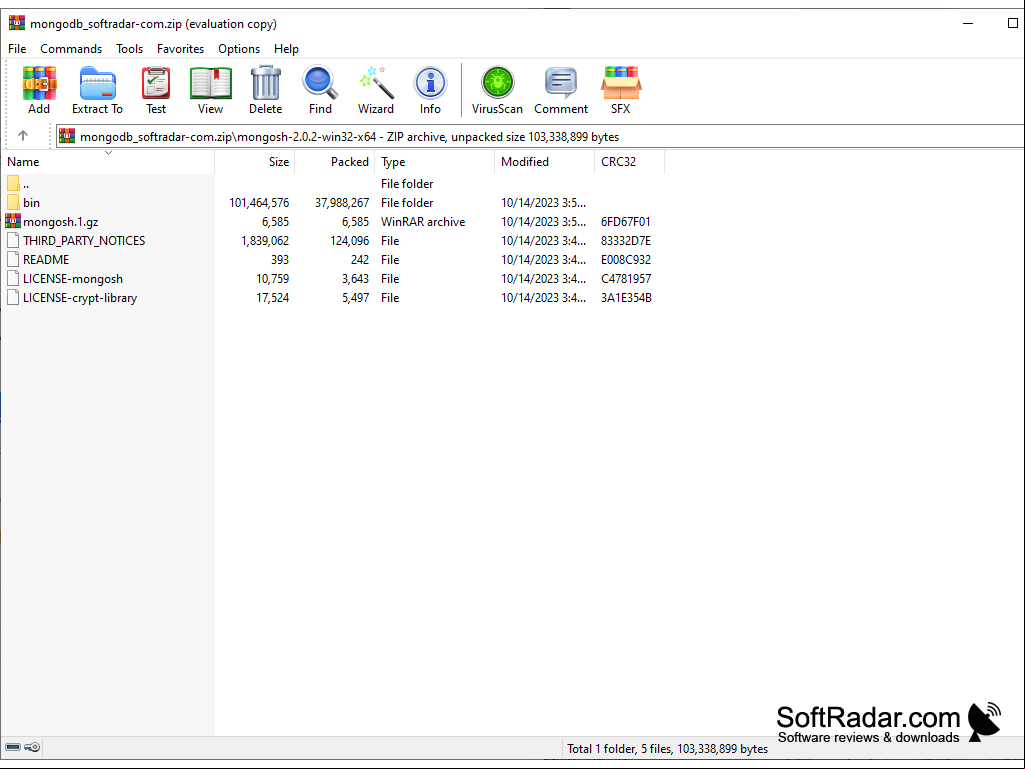This screenshot has width=1025, height=769.
Task: Start VirusScan with the green bug icon
Action: point(497,84)
